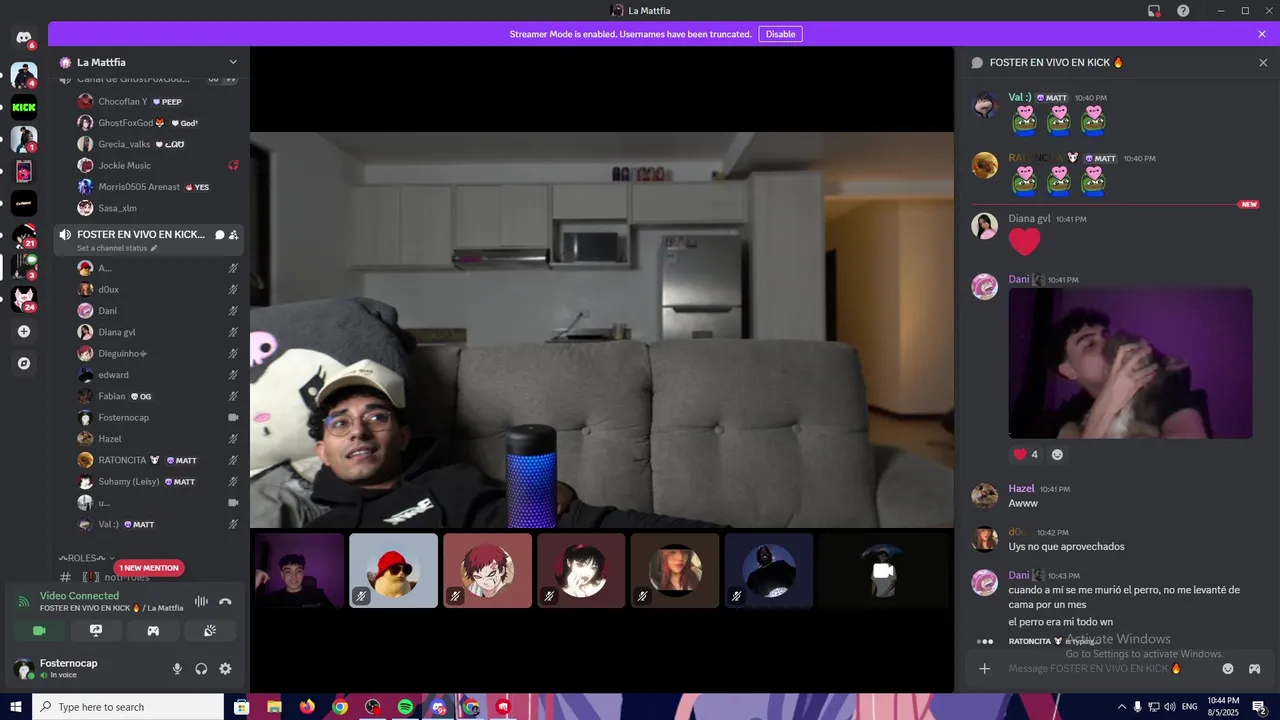Open Spotify from the taskbar
The width and height of the screenshot is (1280, 720).
[x=405, y=707]
